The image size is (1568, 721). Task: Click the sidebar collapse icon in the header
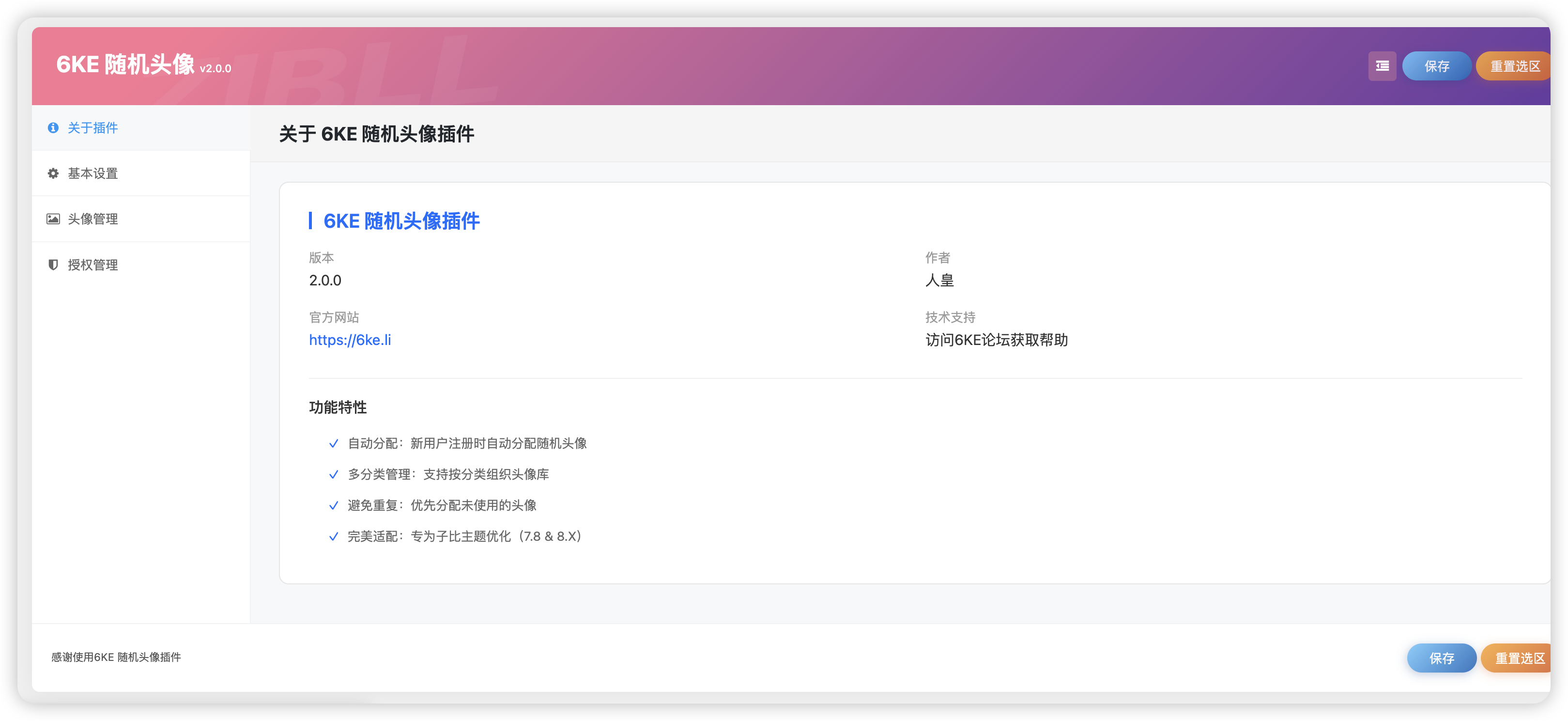(x=1382, y=66)
